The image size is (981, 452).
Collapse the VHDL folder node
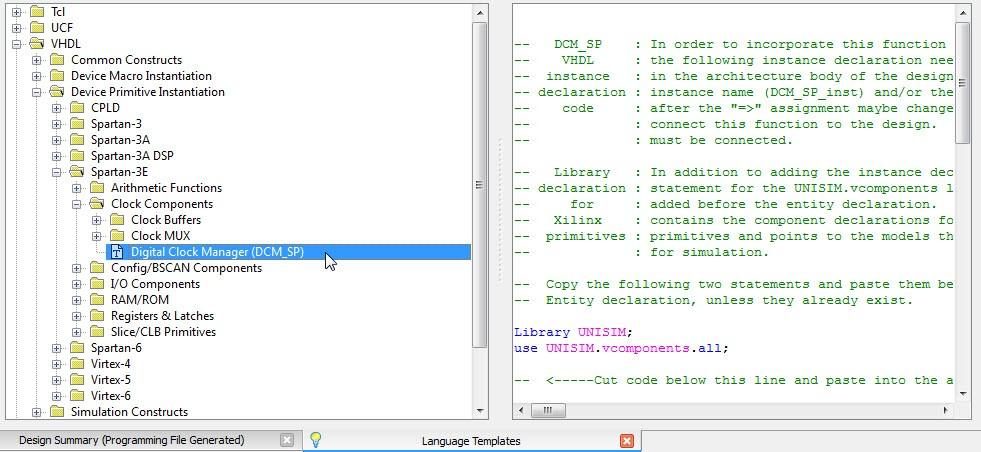tap(16, 44)
